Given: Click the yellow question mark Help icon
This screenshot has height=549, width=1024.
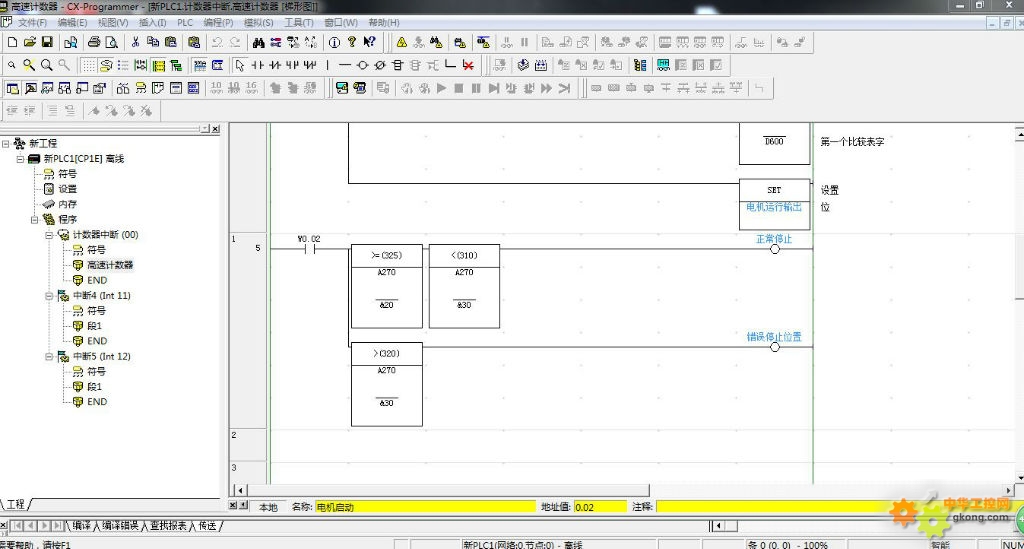Looking at the screenshot, I should tap(352, 42).
